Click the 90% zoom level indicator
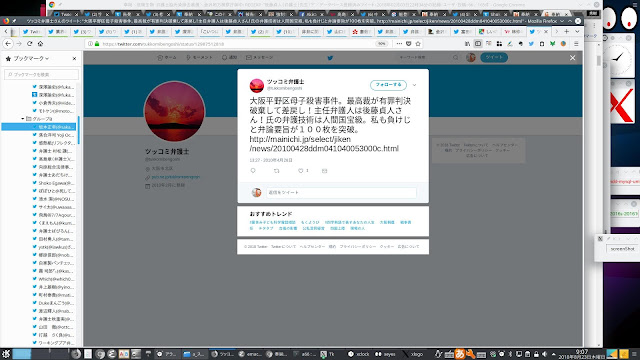 coord(381,44)
